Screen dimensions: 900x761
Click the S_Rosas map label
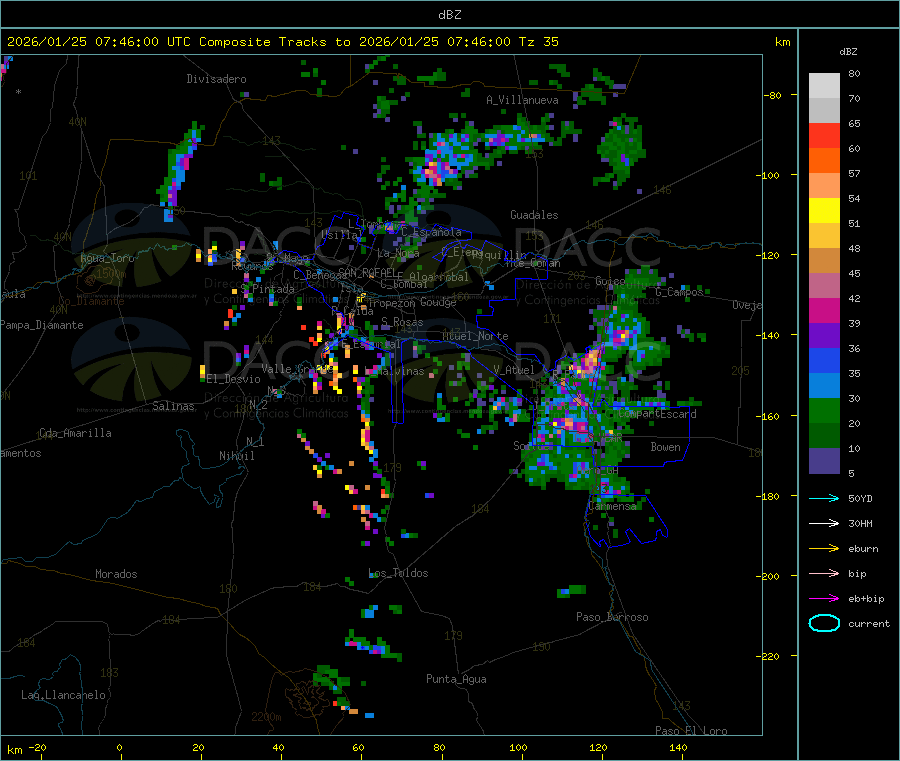(402, 322)
